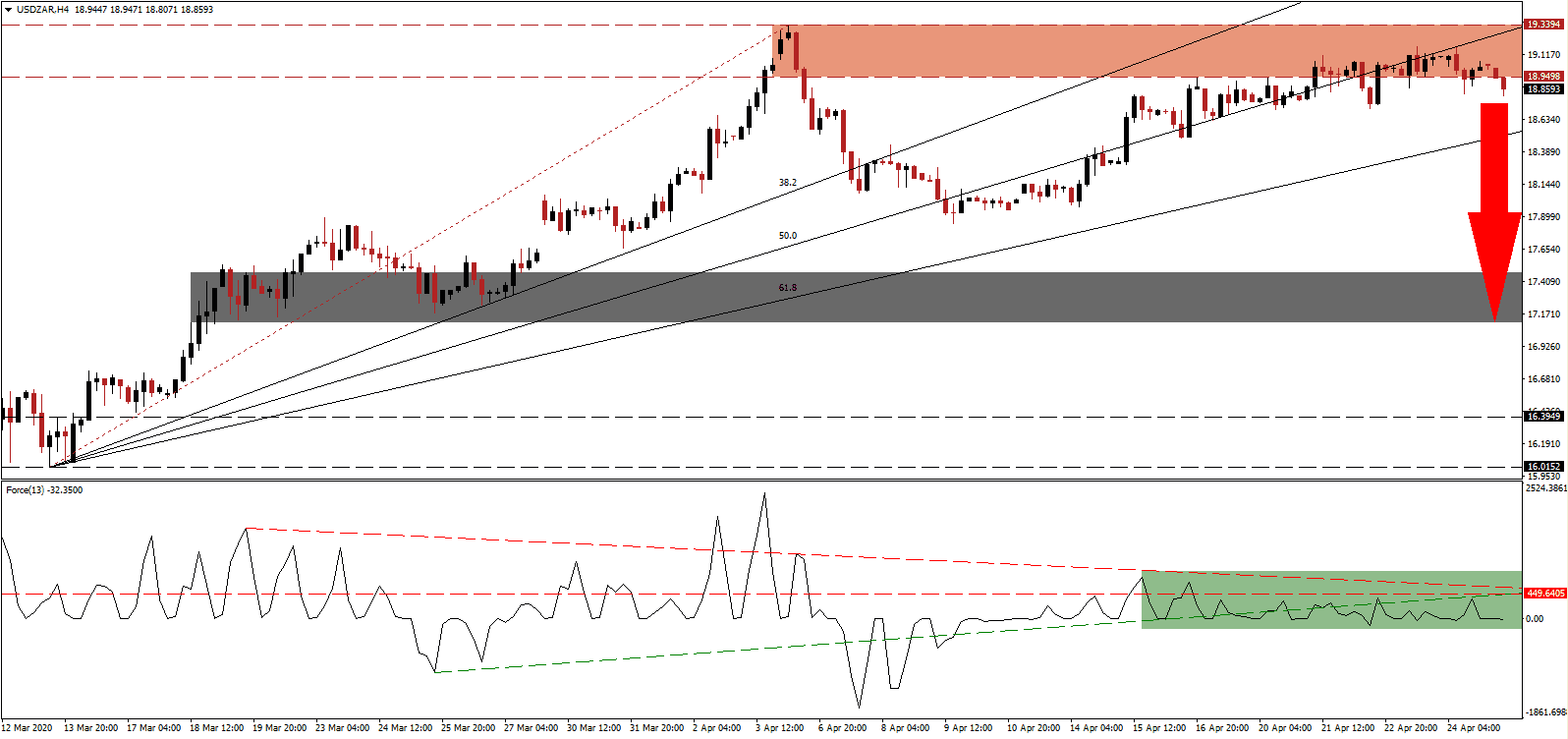Select the 449.6405 Force indicator level label

(1544, 594)
